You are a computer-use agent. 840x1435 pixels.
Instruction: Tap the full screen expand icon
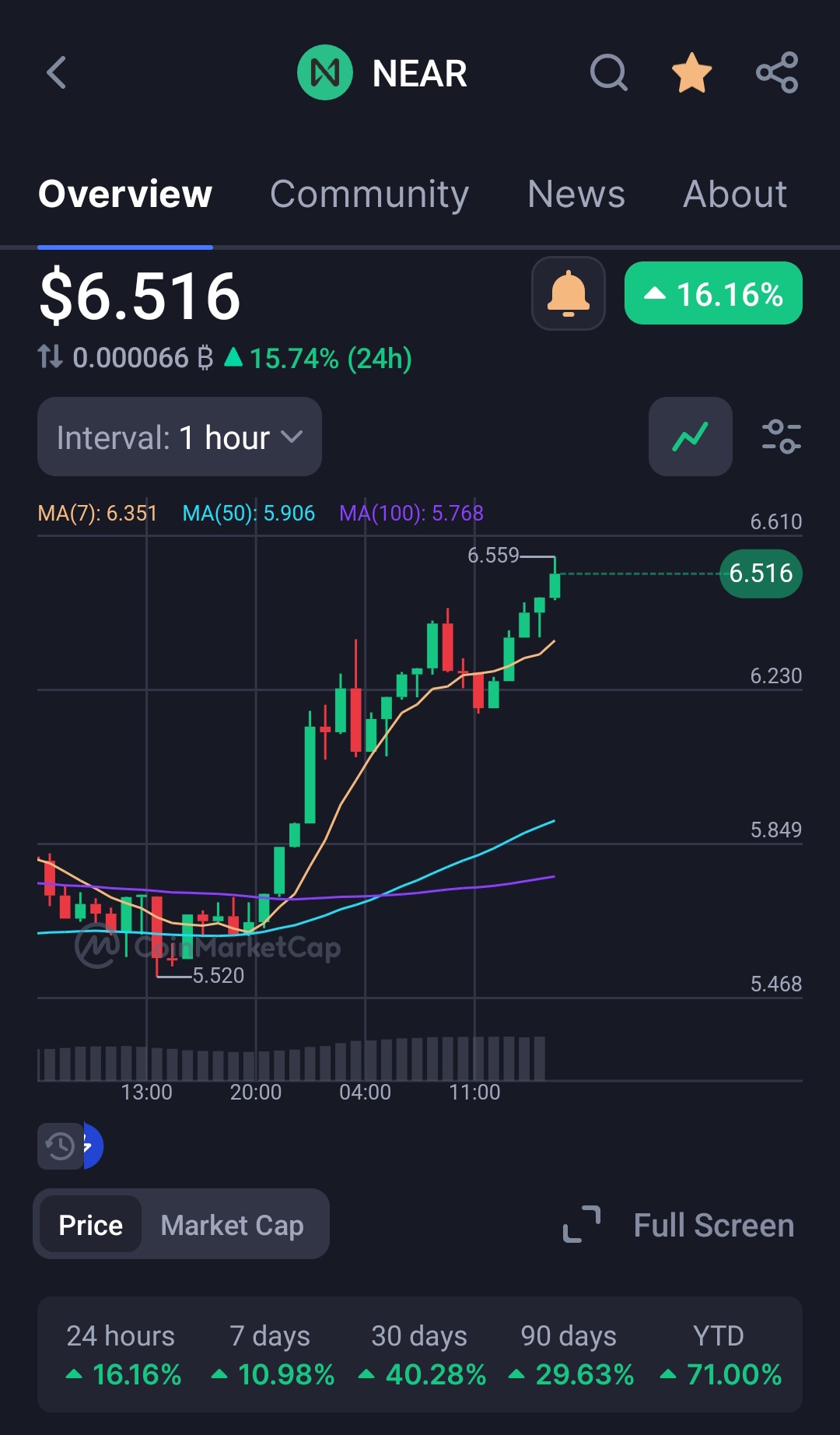click(582, 1224)
